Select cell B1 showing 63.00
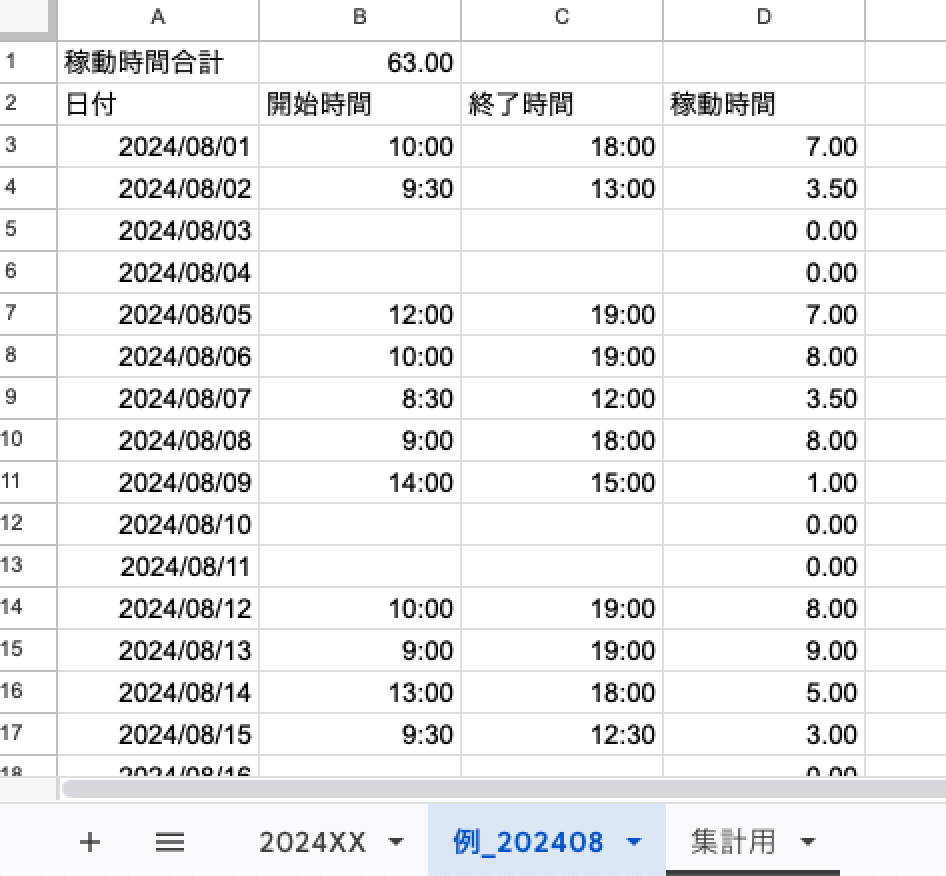 pos(360,63)
